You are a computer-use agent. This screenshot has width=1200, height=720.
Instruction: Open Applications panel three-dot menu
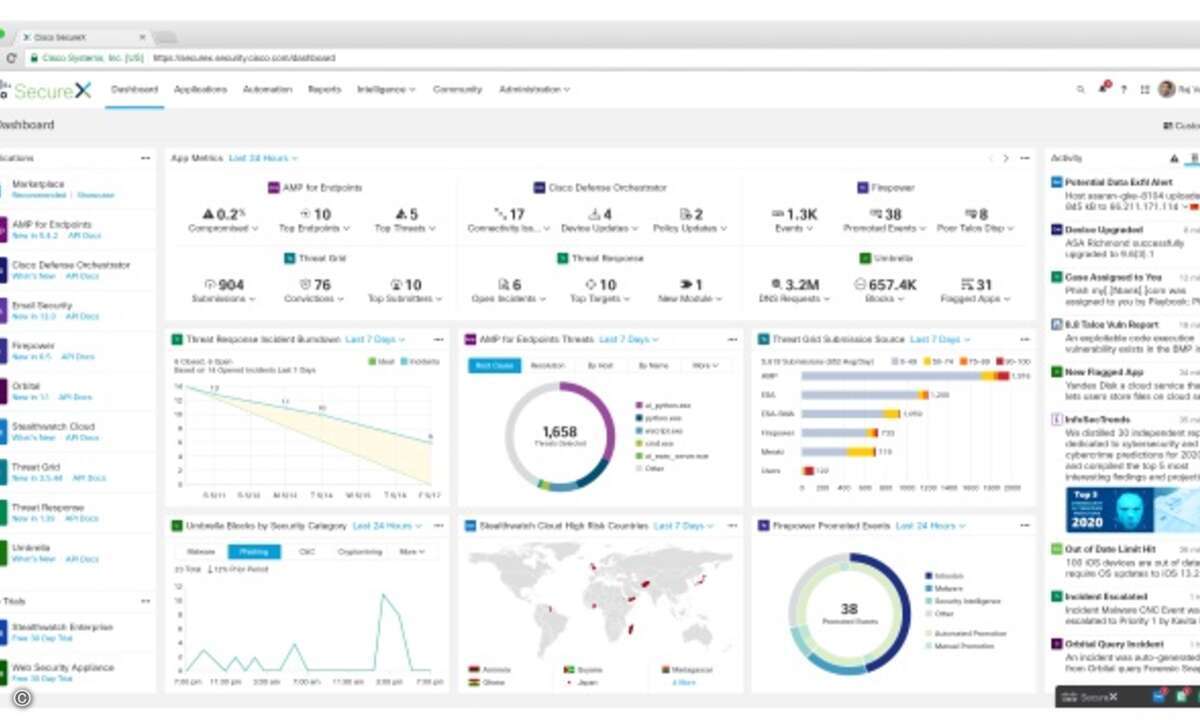(x=145, y=158)
